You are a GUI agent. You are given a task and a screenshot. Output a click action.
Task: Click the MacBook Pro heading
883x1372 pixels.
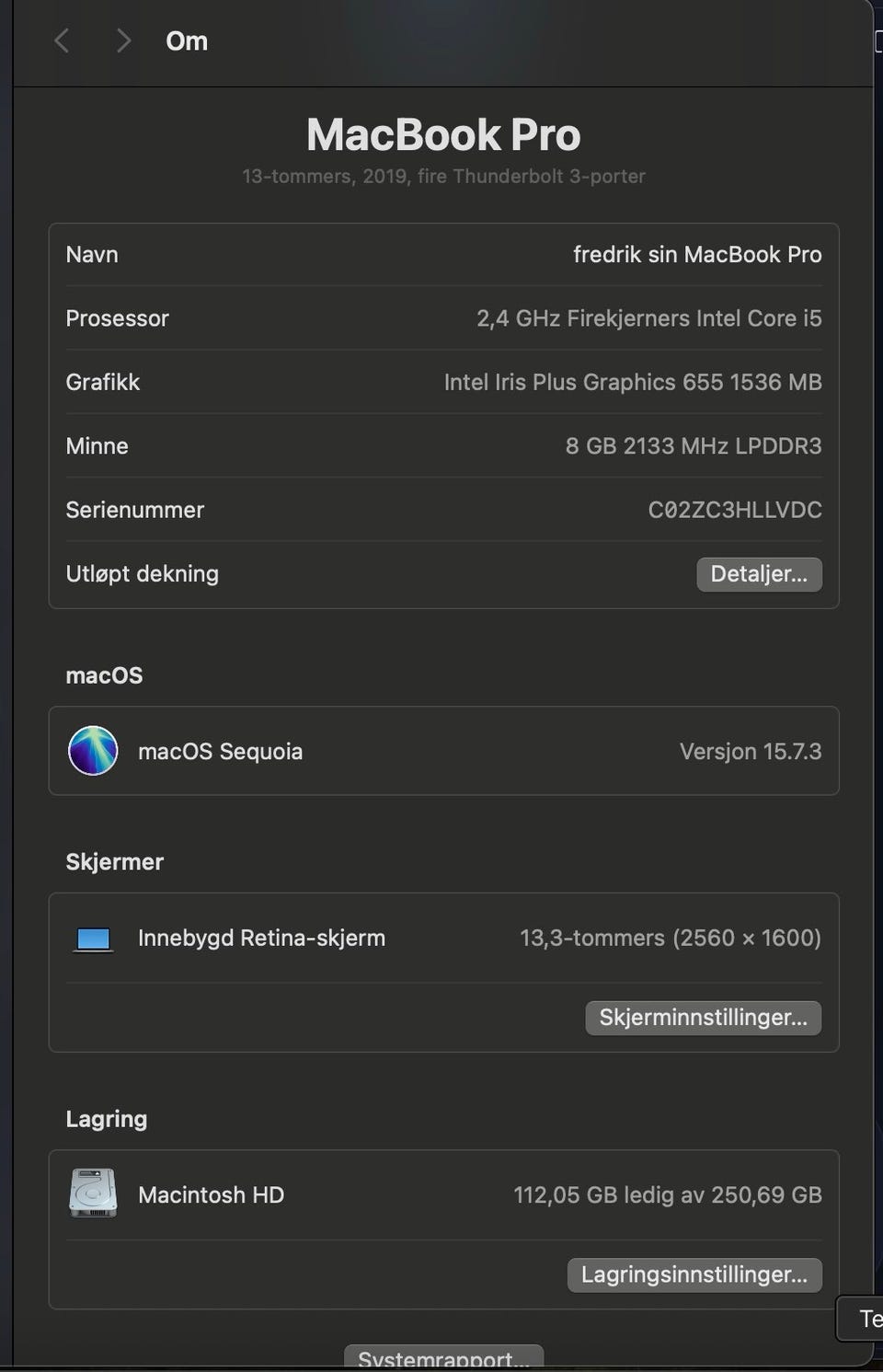(x=443, y=135)
